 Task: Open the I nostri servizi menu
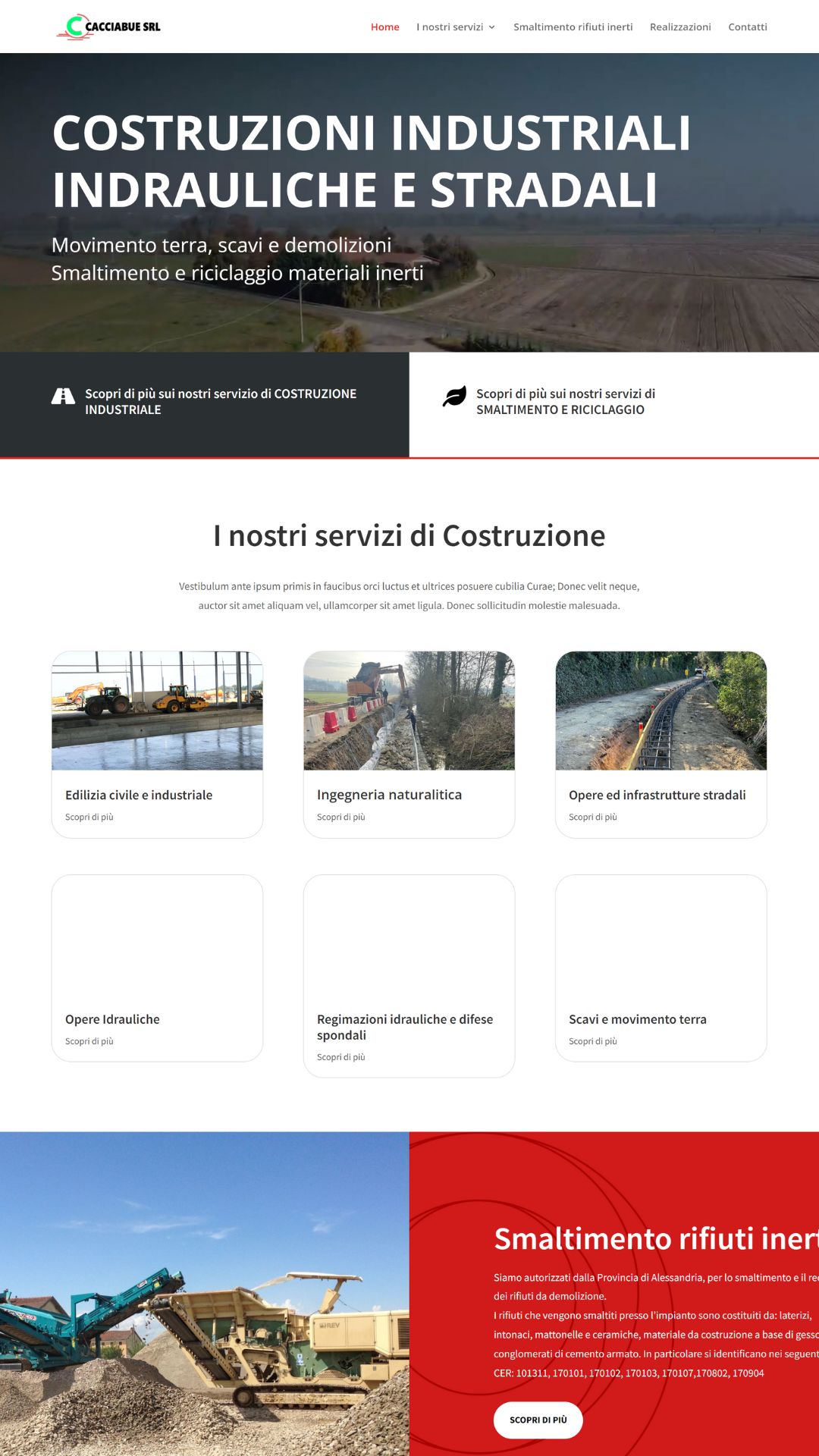(x=450, y=27)
